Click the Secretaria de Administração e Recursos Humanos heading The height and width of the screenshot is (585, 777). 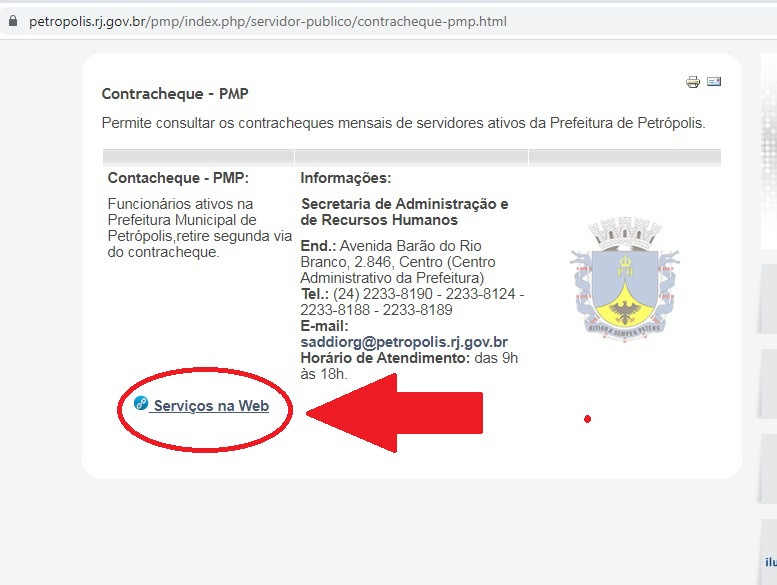click(x=404, y=212)
